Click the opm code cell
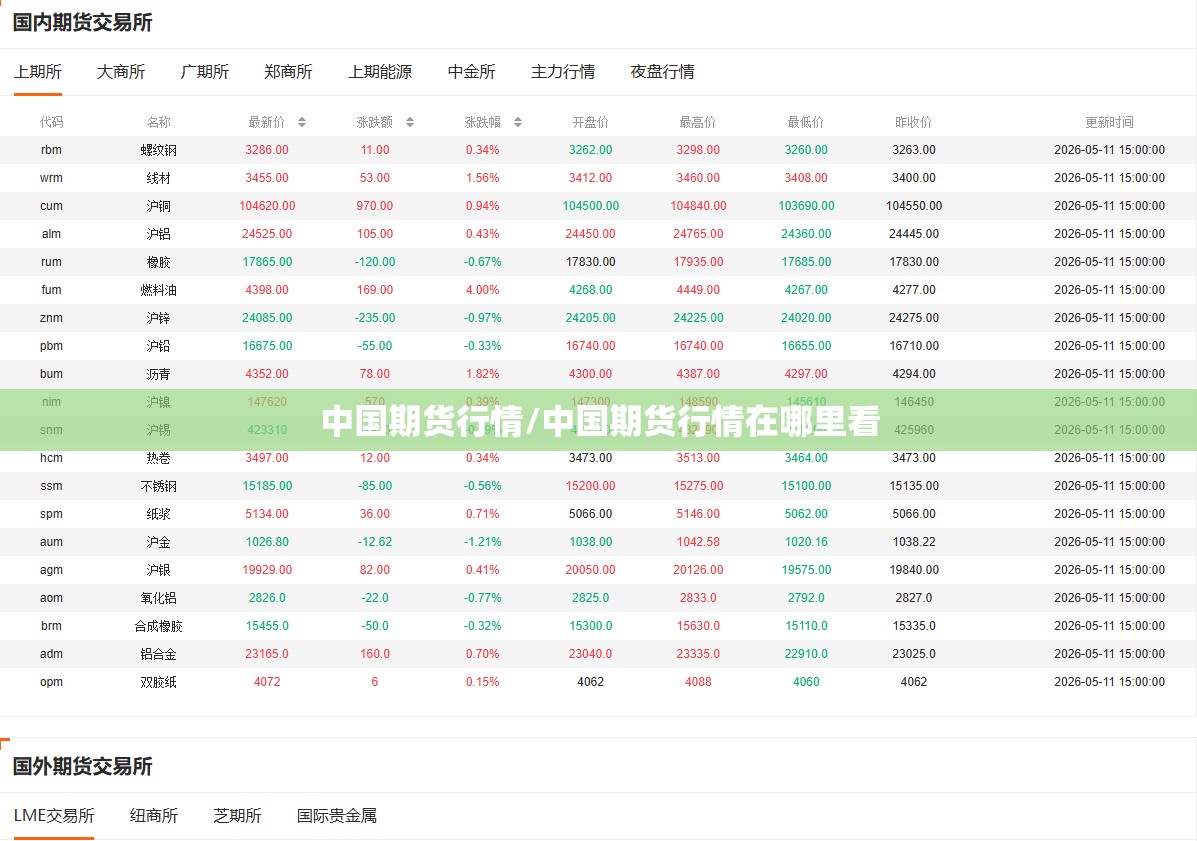 [x=51, y=682]
